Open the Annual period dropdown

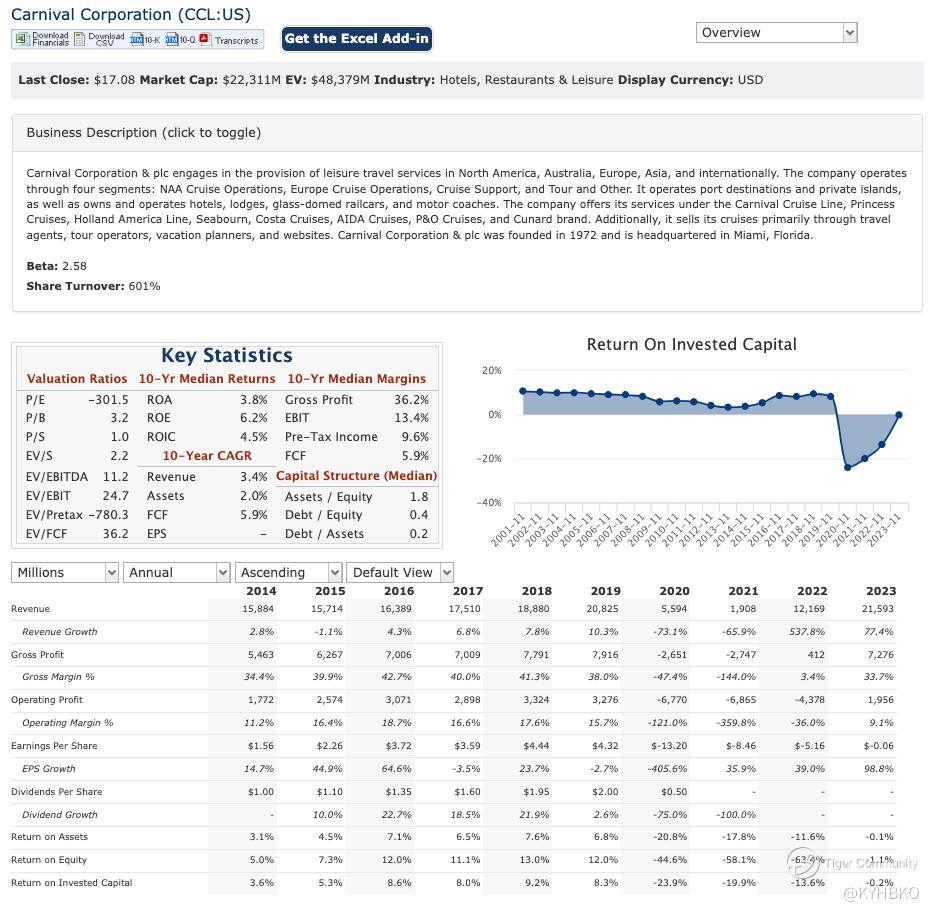(176, 572)
